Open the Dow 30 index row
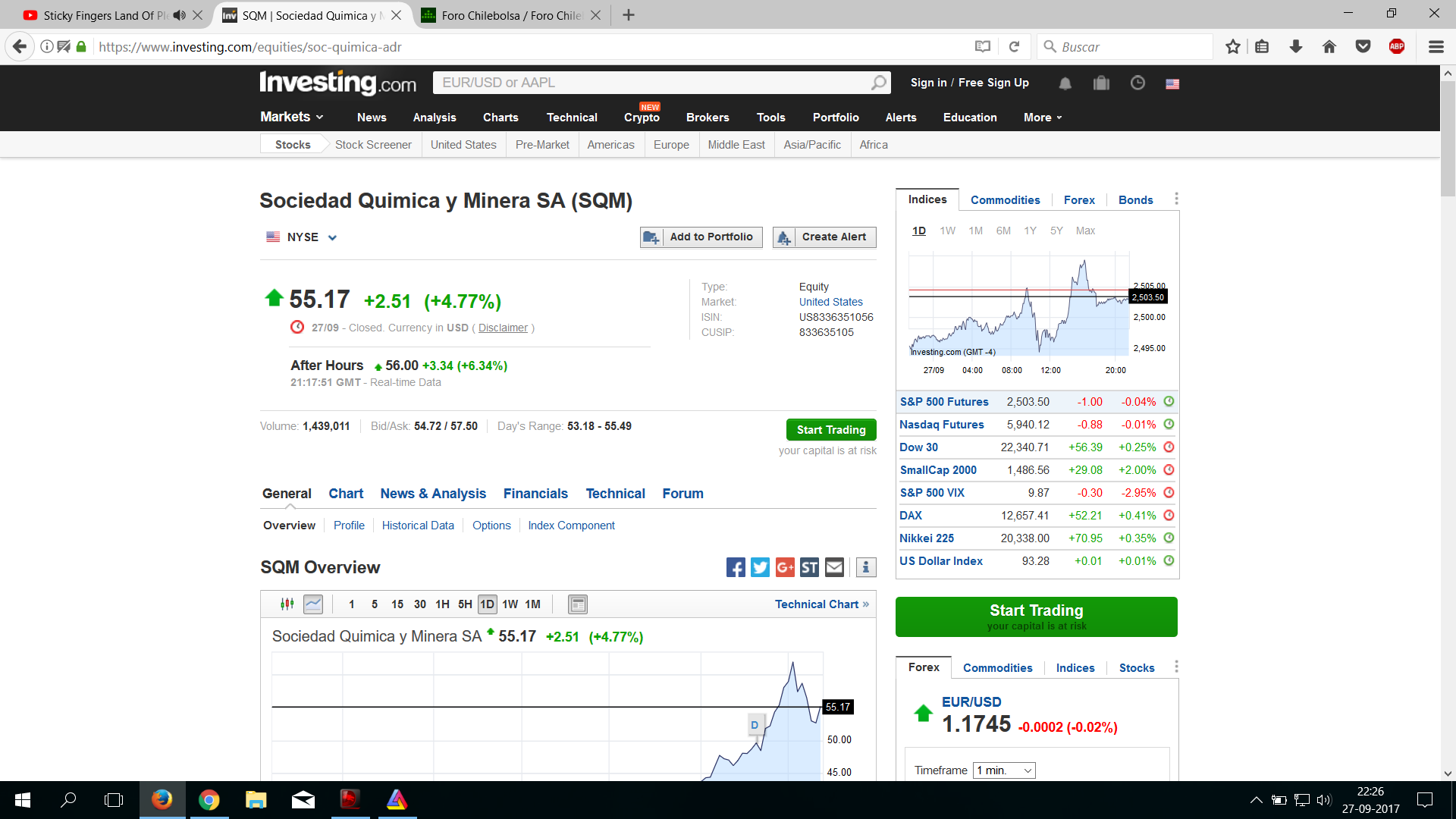 click(x=1037, y=447)
